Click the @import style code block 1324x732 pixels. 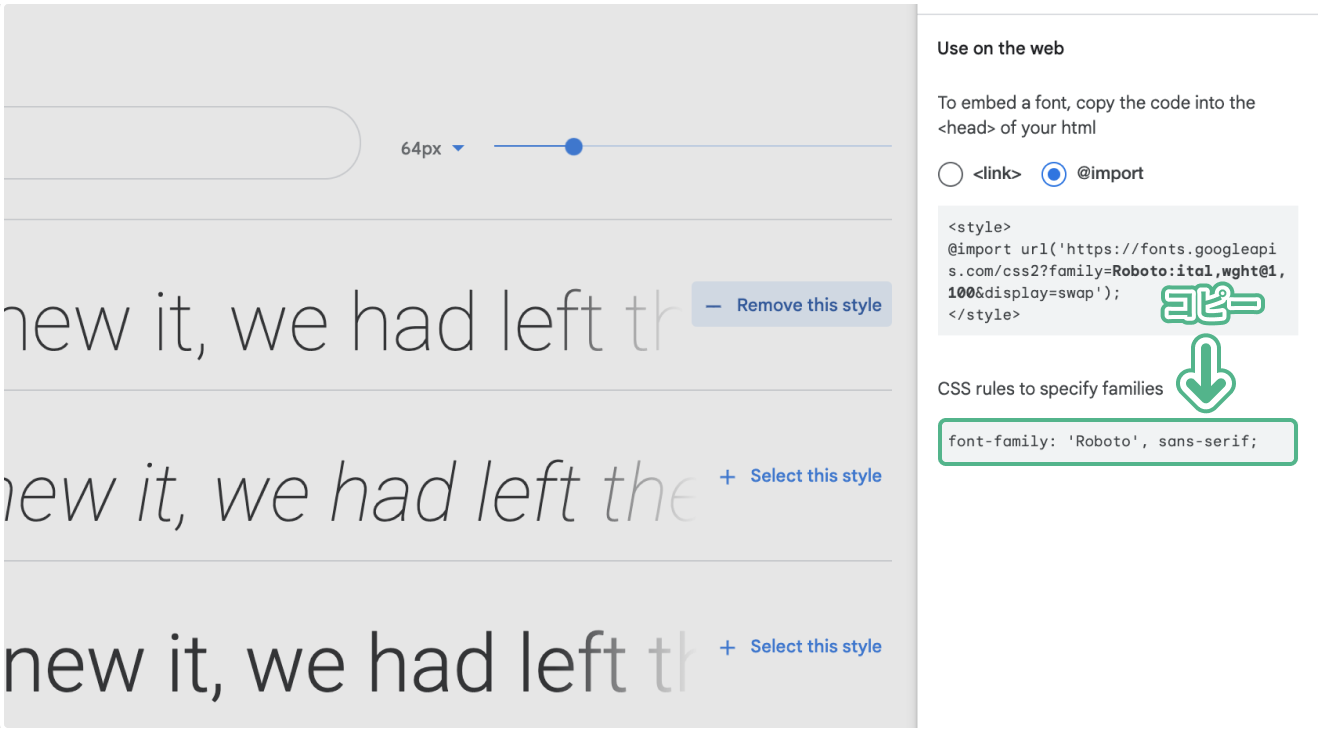click(1117, 270)
